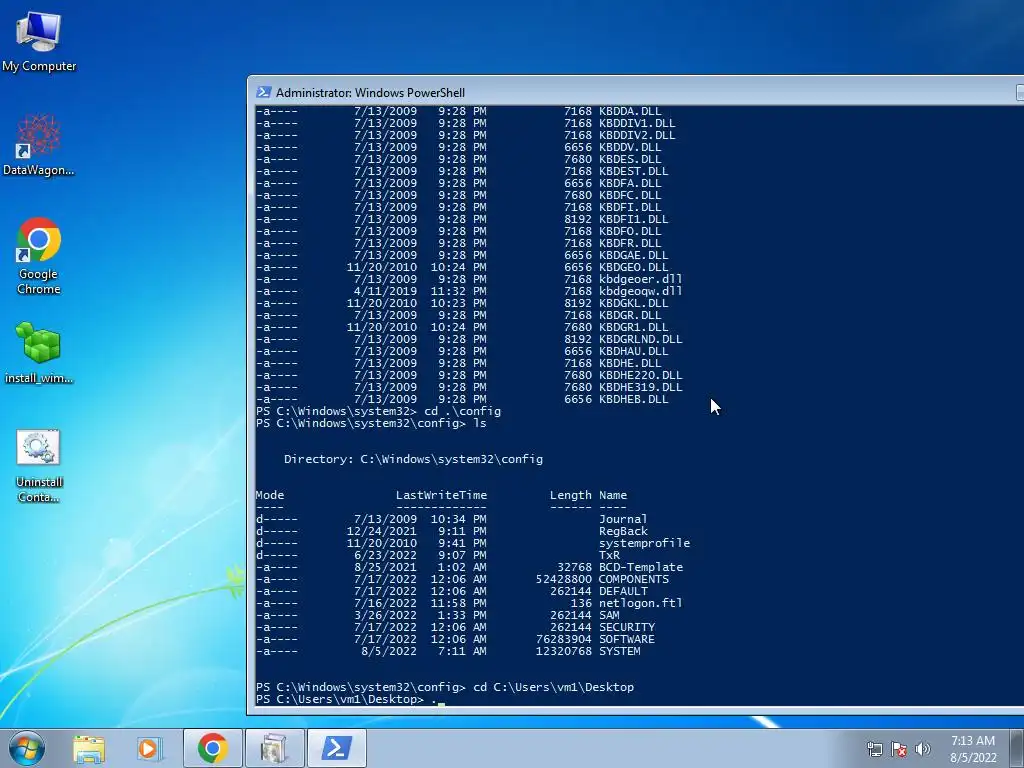Open the volume speaker tray icon

[x=923, y=750]
